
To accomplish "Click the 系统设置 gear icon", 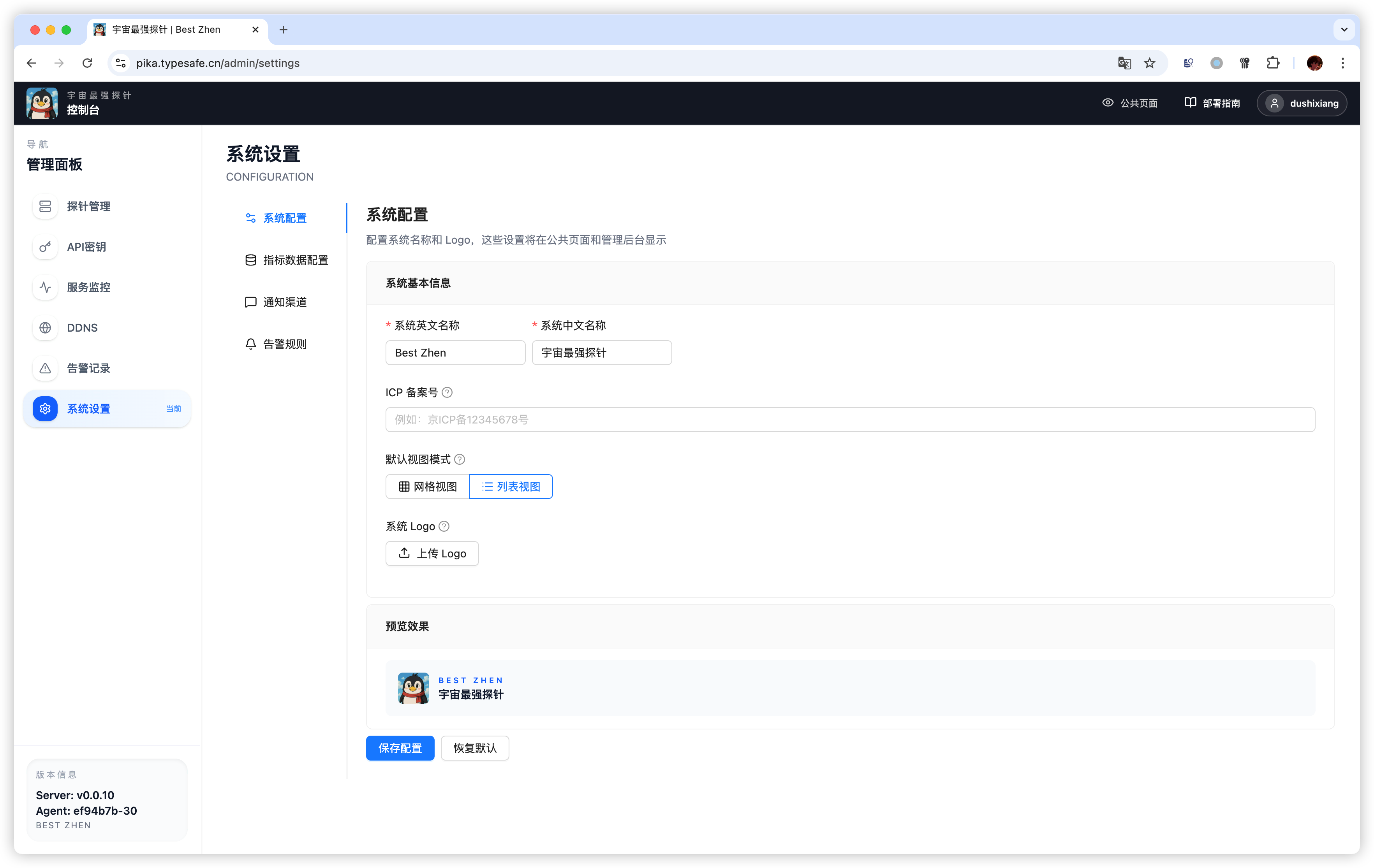I will [45, 409].
